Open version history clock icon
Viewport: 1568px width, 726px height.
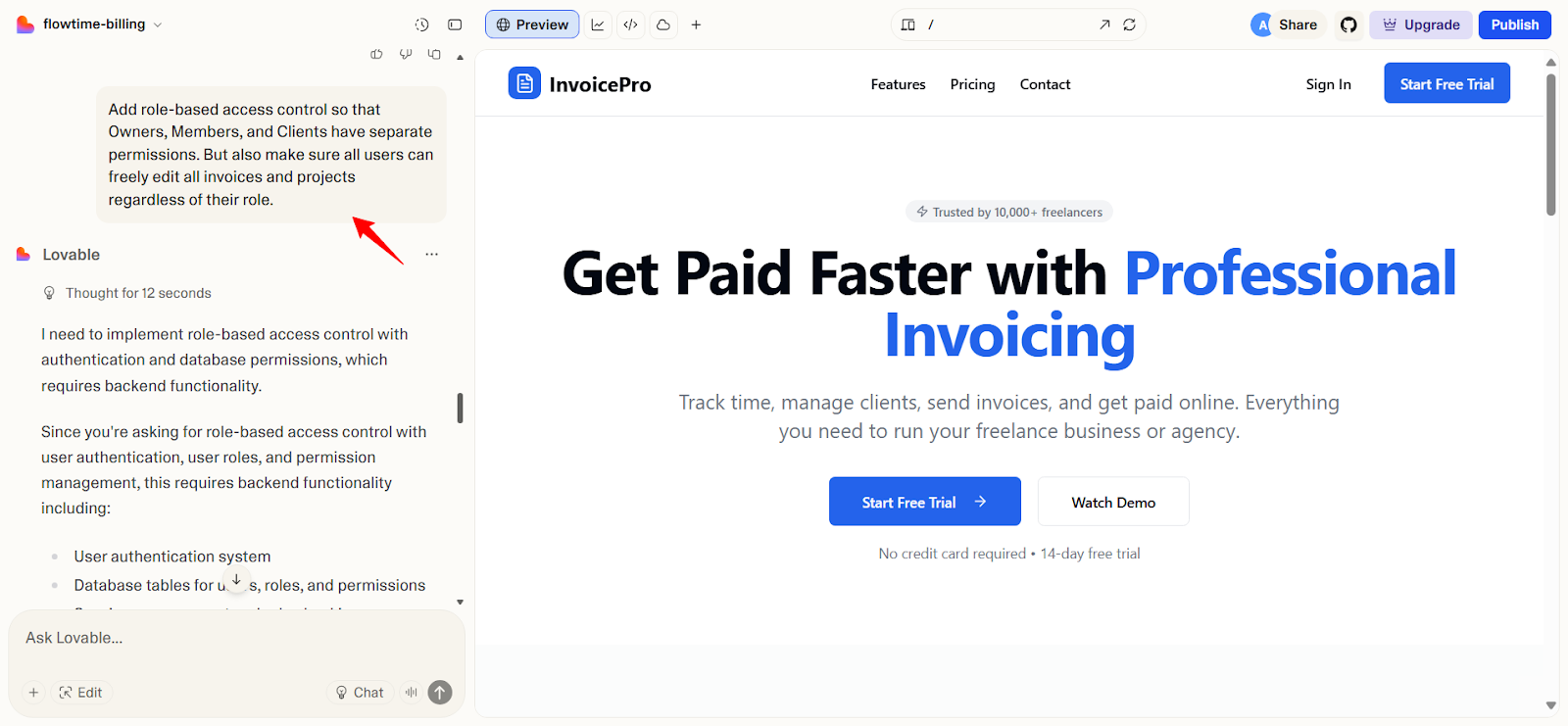(422, 24)
